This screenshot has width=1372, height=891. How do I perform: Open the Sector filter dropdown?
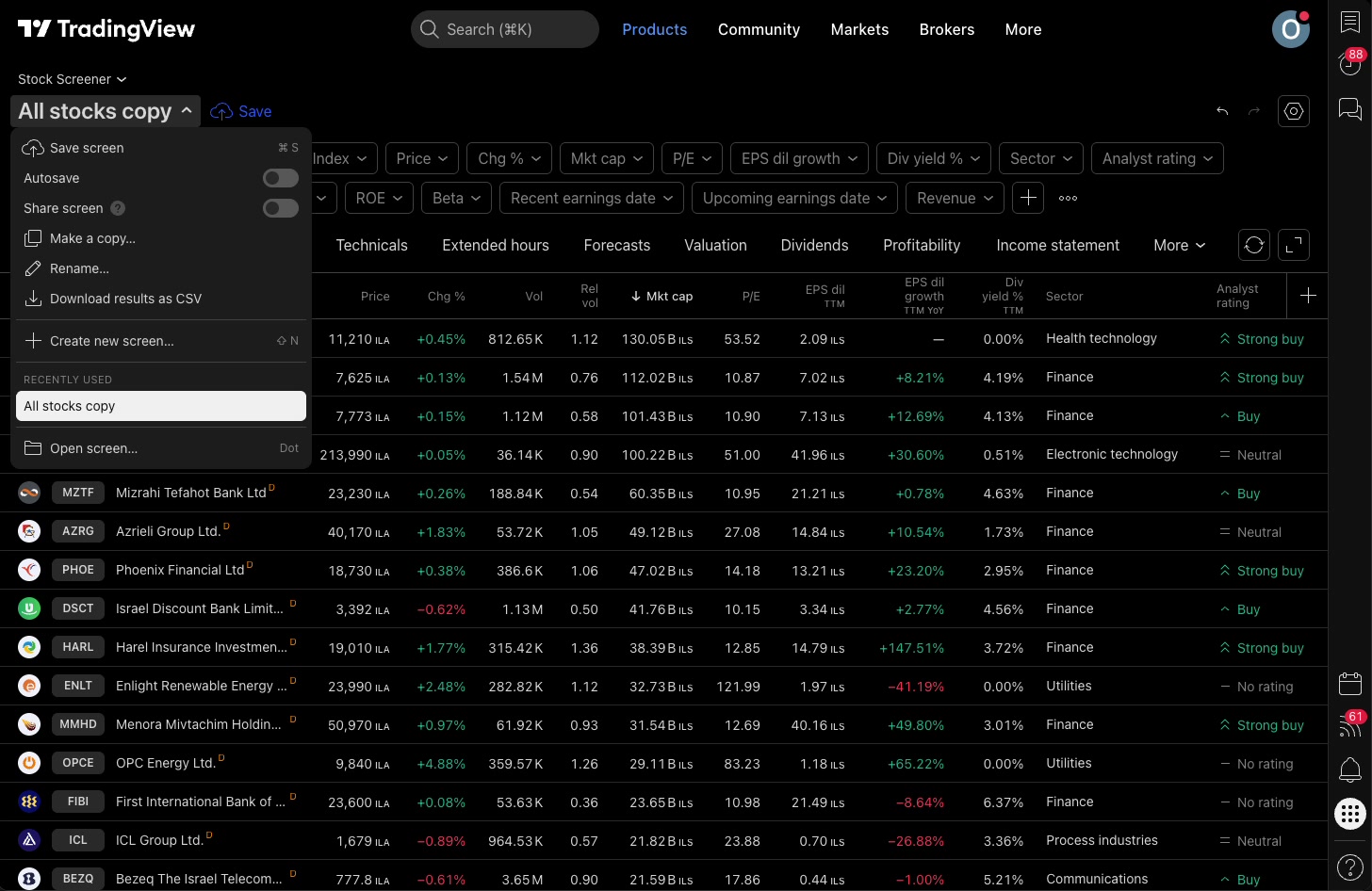1041,158
